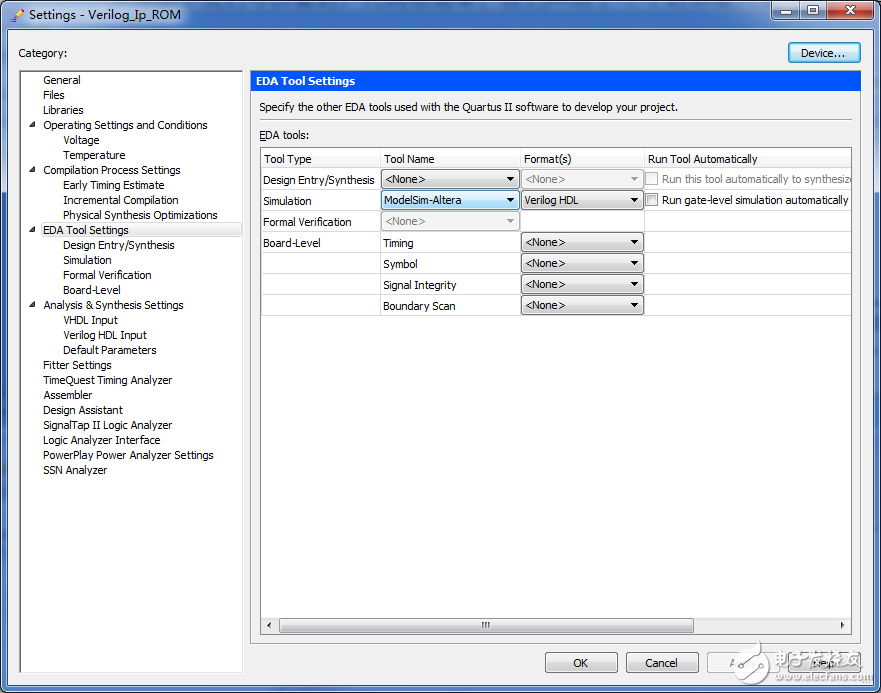Select Design Assistant category
Screen dimensions: 881x693
click(x=83, y=410)
